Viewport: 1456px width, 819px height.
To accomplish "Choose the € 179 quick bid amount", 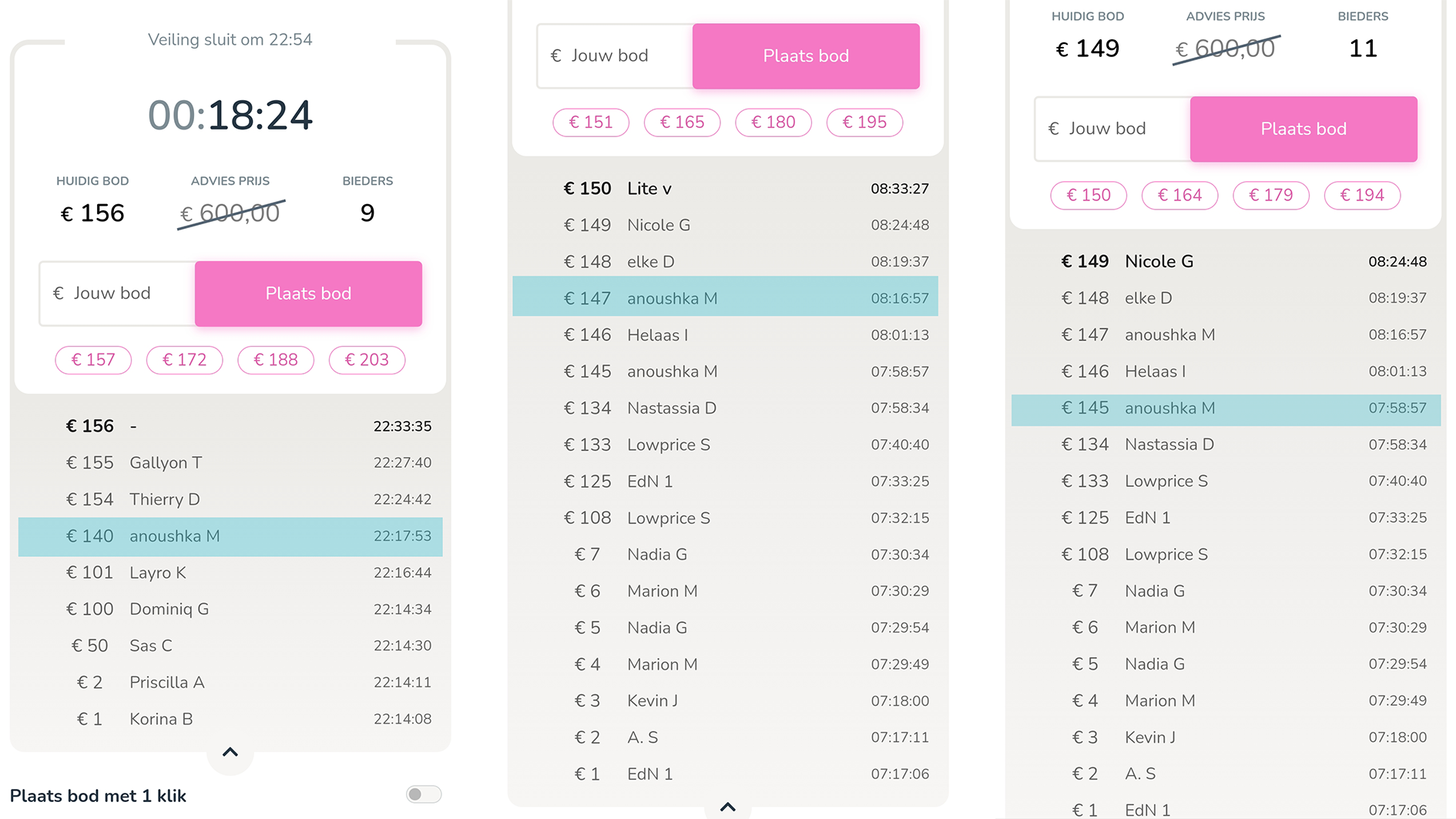I will 1271,196.
